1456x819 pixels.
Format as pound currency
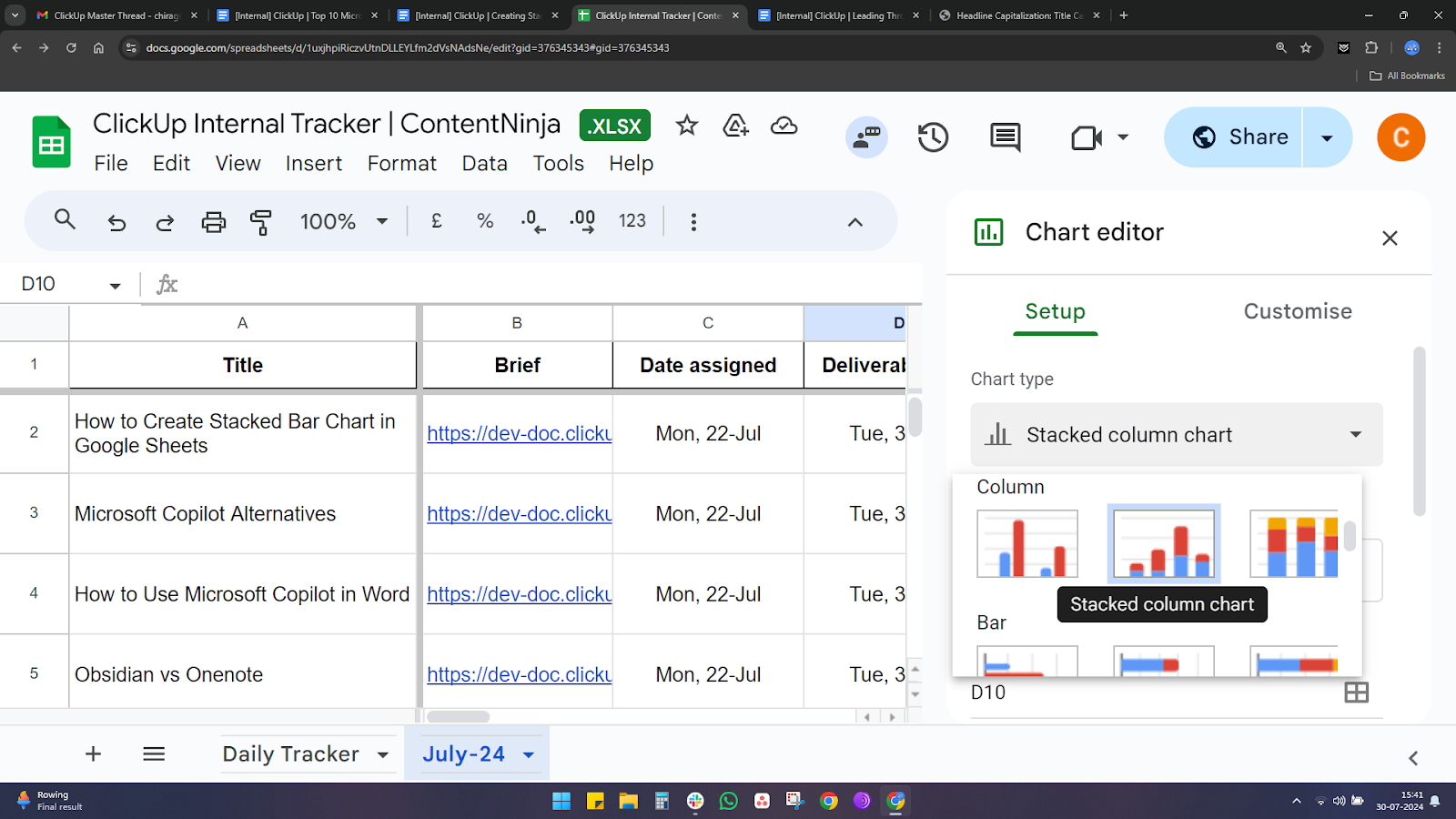pos(437,220)
